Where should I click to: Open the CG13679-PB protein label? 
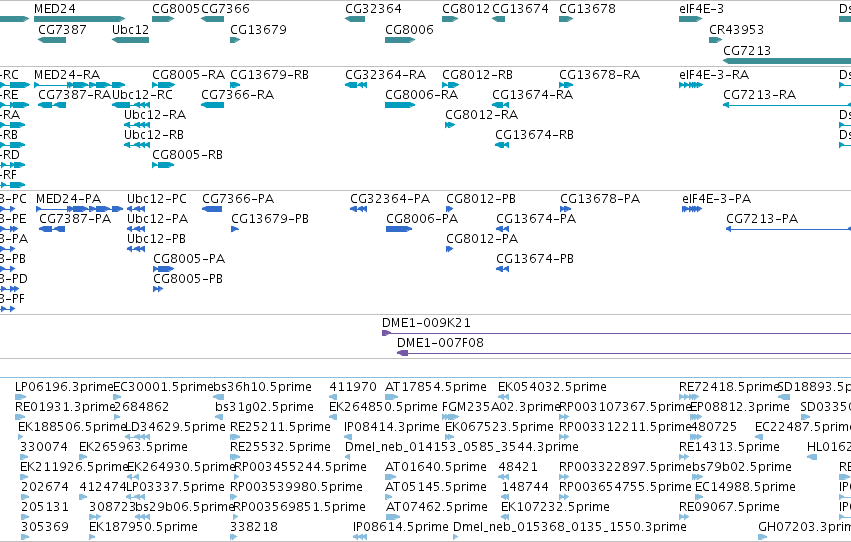(x=270, y=219)
